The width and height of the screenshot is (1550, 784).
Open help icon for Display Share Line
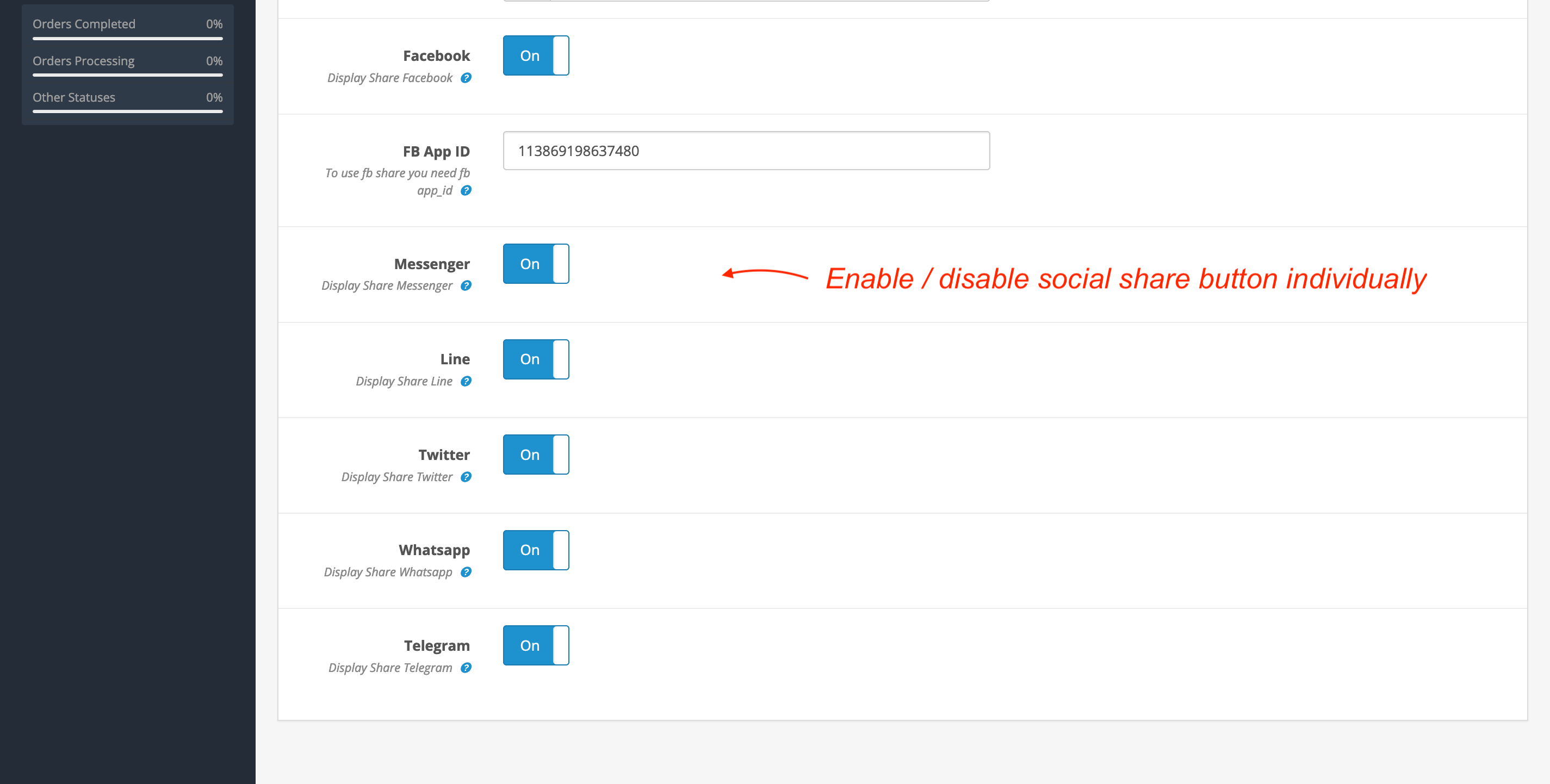tap(466, 381)
